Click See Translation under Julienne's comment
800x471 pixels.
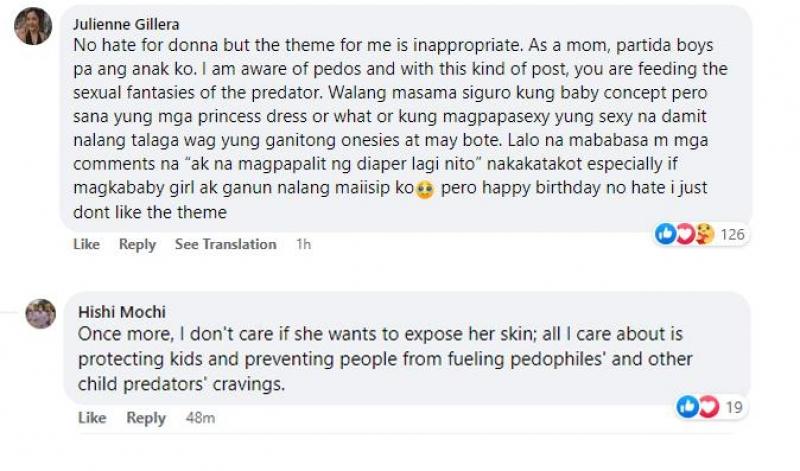(225, 244)
